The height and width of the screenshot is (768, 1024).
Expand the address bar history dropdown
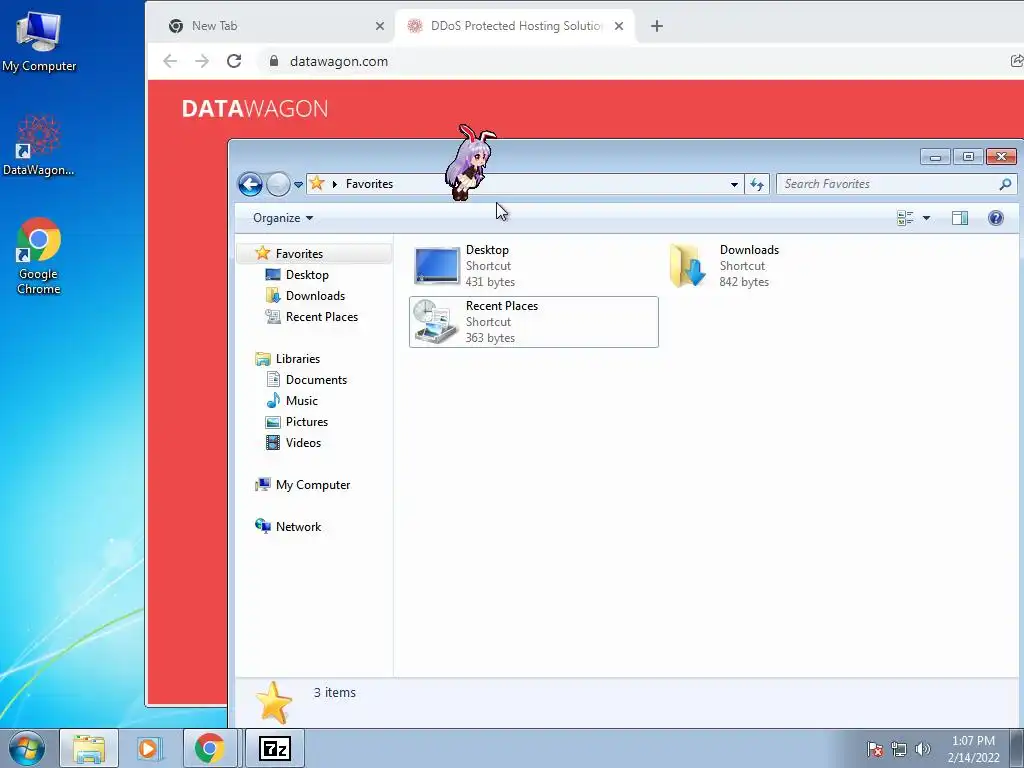[x=734, y=184]
